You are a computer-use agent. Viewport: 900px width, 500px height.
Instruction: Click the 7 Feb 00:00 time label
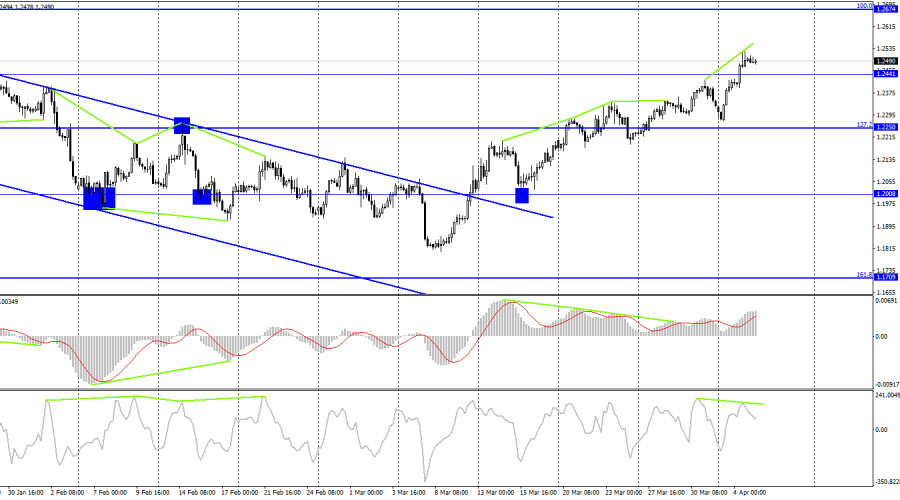(x=110, y=493)
